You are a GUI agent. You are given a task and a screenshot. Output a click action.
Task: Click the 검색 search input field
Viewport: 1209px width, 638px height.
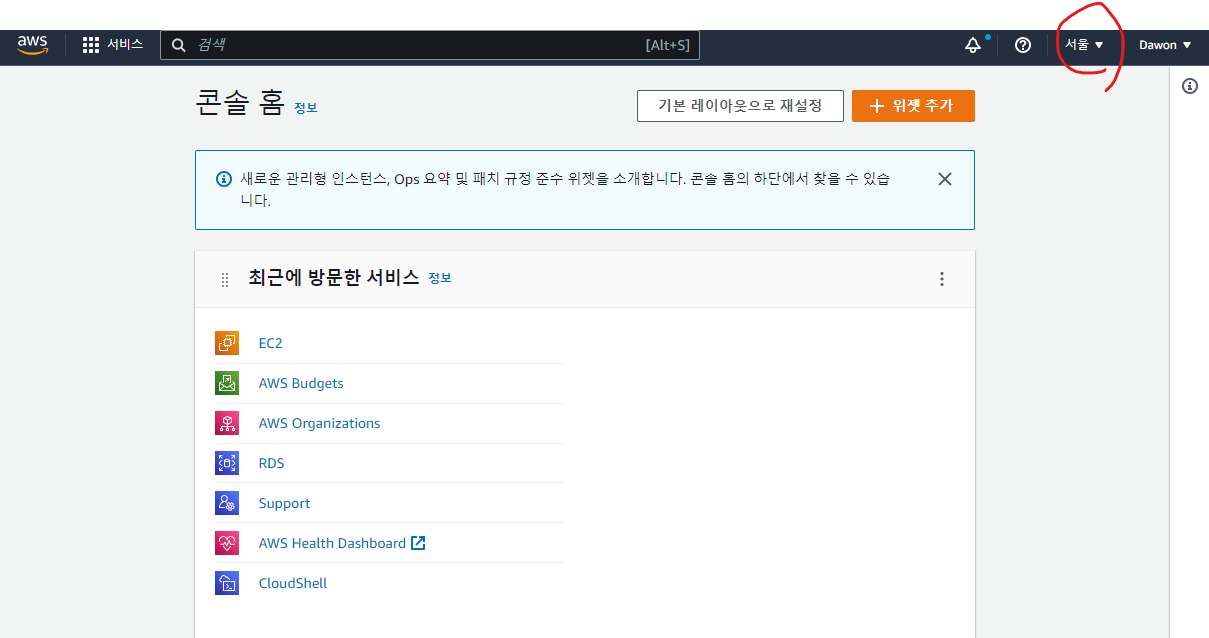tap(430, 45)
